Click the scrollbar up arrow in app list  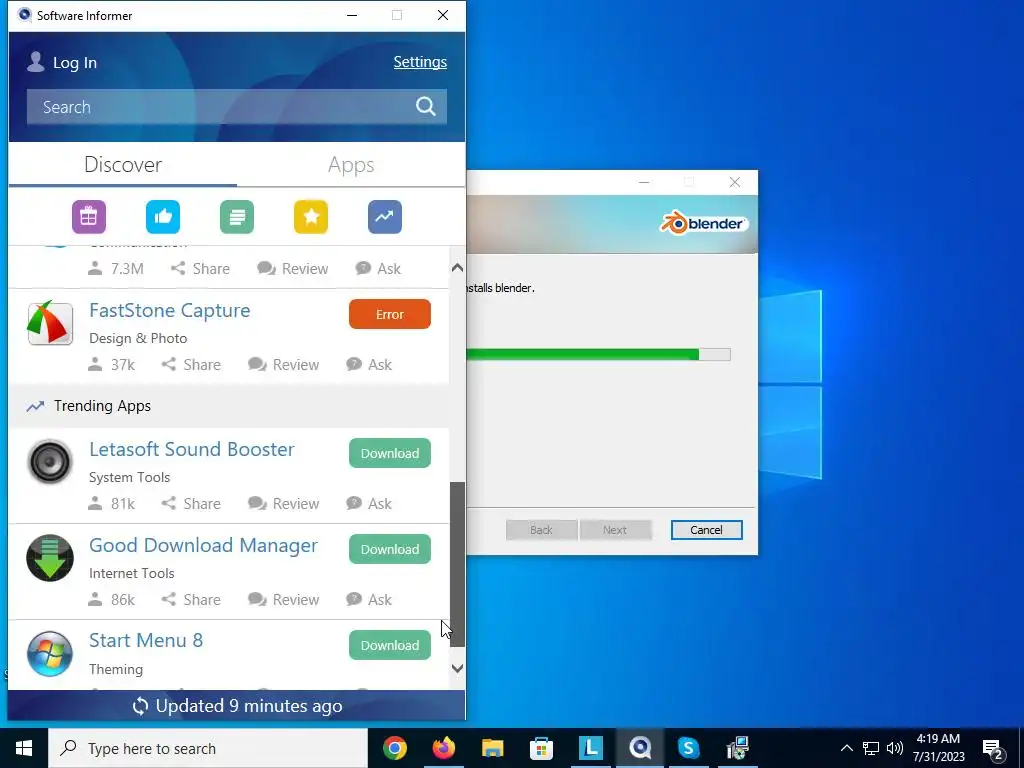click(457, 268)
